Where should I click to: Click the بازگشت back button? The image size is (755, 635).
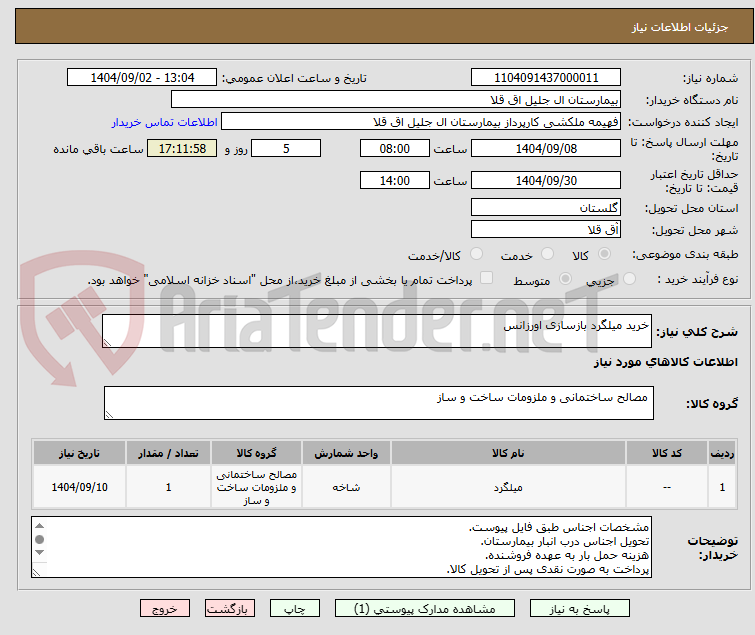point(229,609)
